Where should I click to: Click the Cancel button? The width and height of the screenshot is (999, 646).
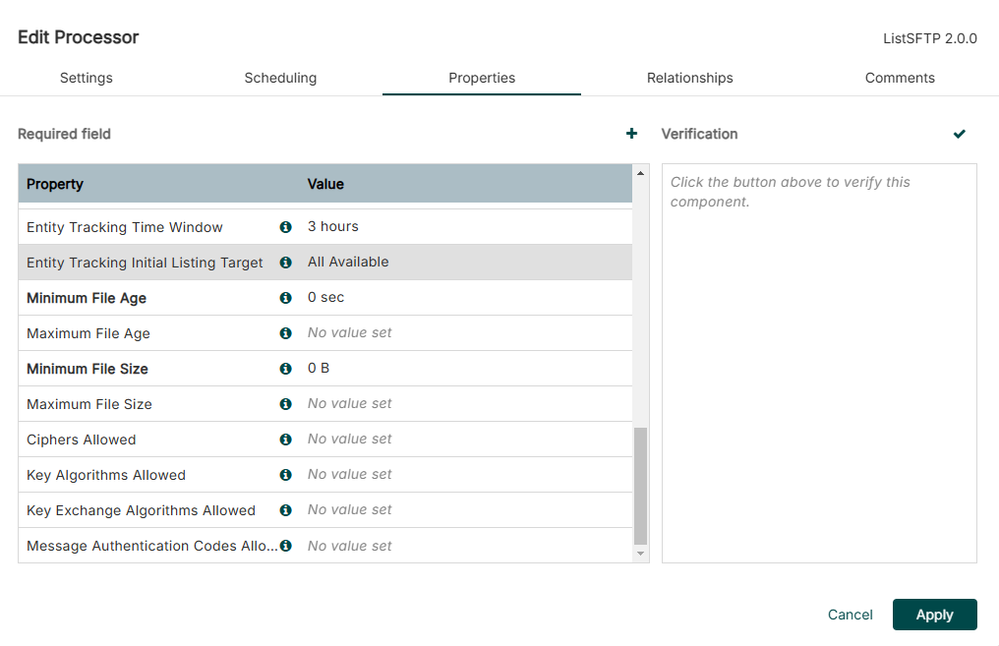(x=850, y=615)
